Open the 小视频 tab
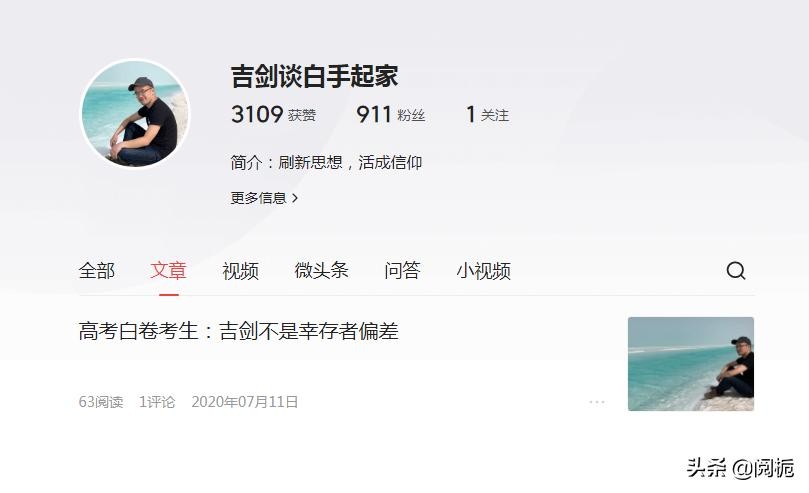Screen dimensions: 809x493 coord(483,270)
